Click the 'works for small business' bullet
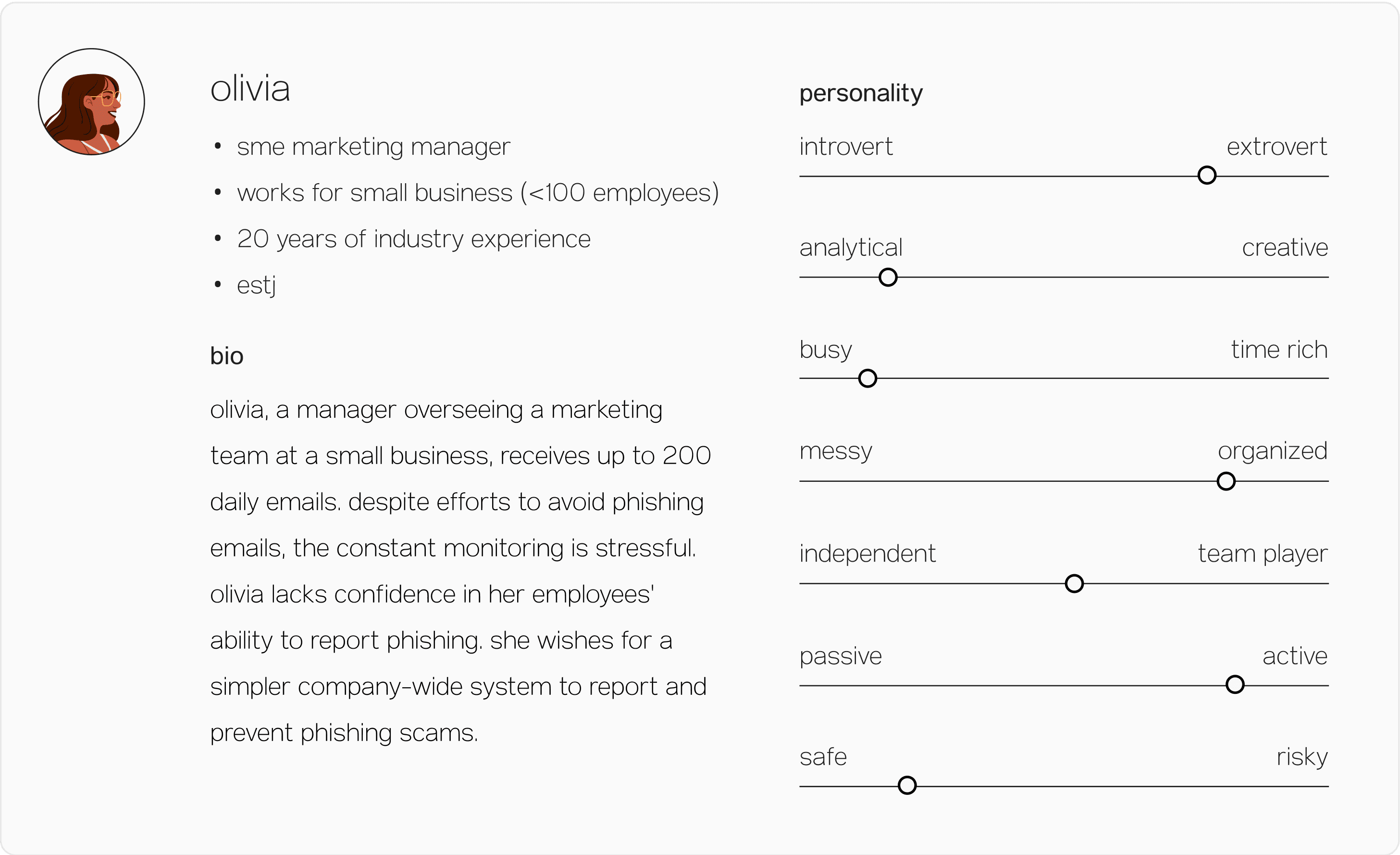This screenshot has height=855, width=1400. coord(478,193)
